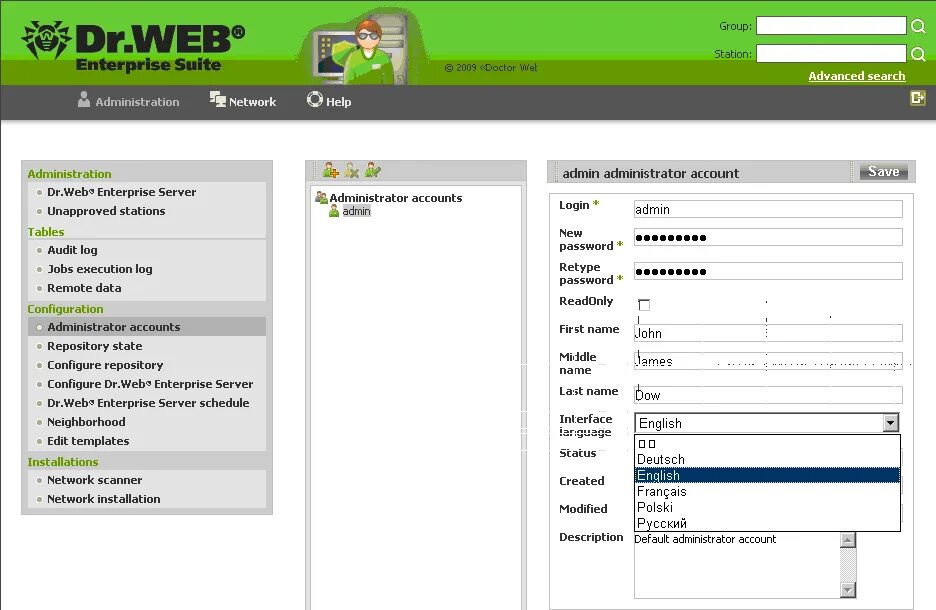Open Configure Dr.Web Enterprise Server page
The width and height of the screenshot is (936, 610).
(x=150, y=384)
